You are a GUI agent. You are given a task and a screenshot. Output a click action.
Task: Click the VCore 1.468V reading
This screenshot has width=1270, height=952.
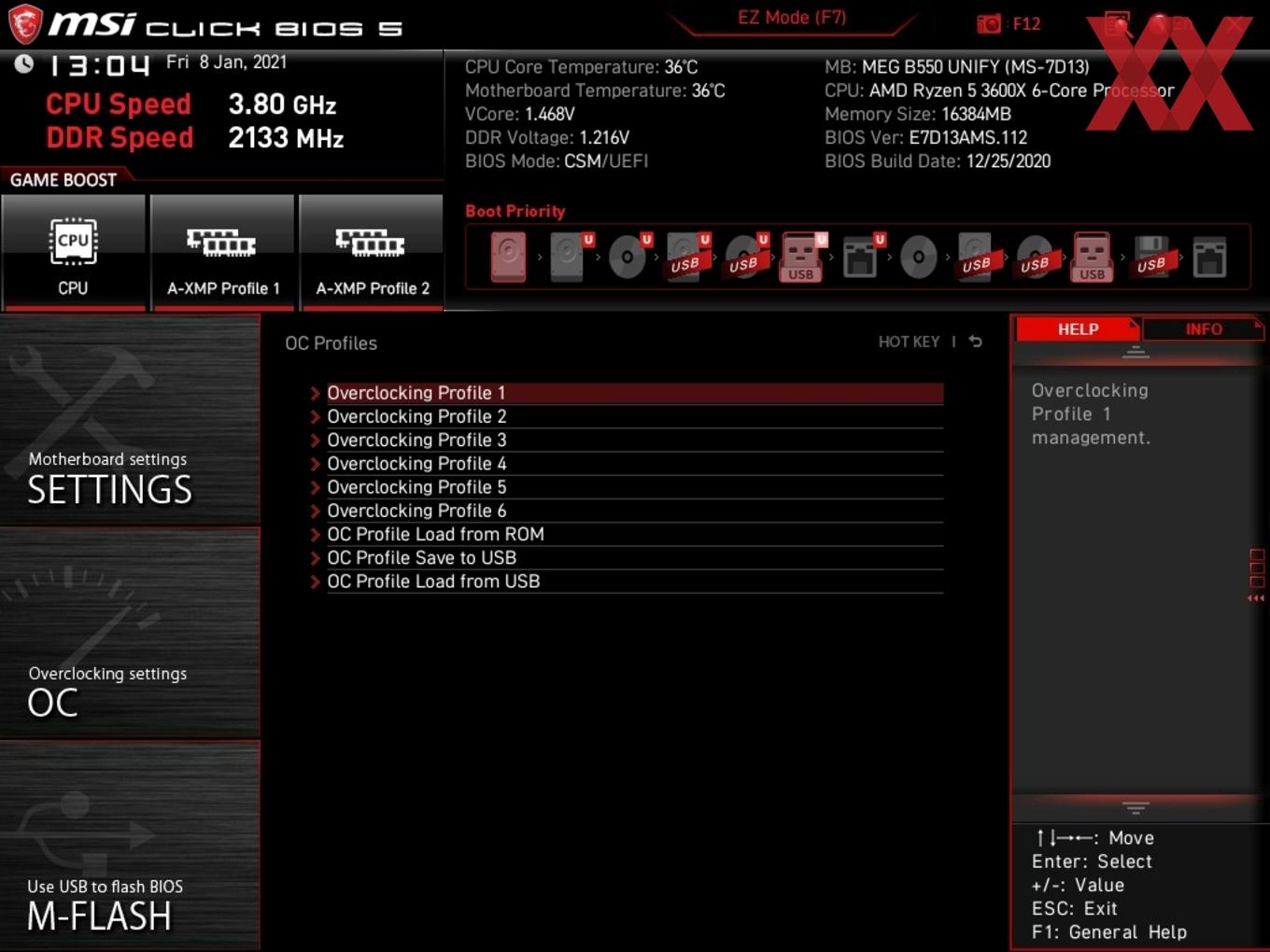tap(549, 114)
